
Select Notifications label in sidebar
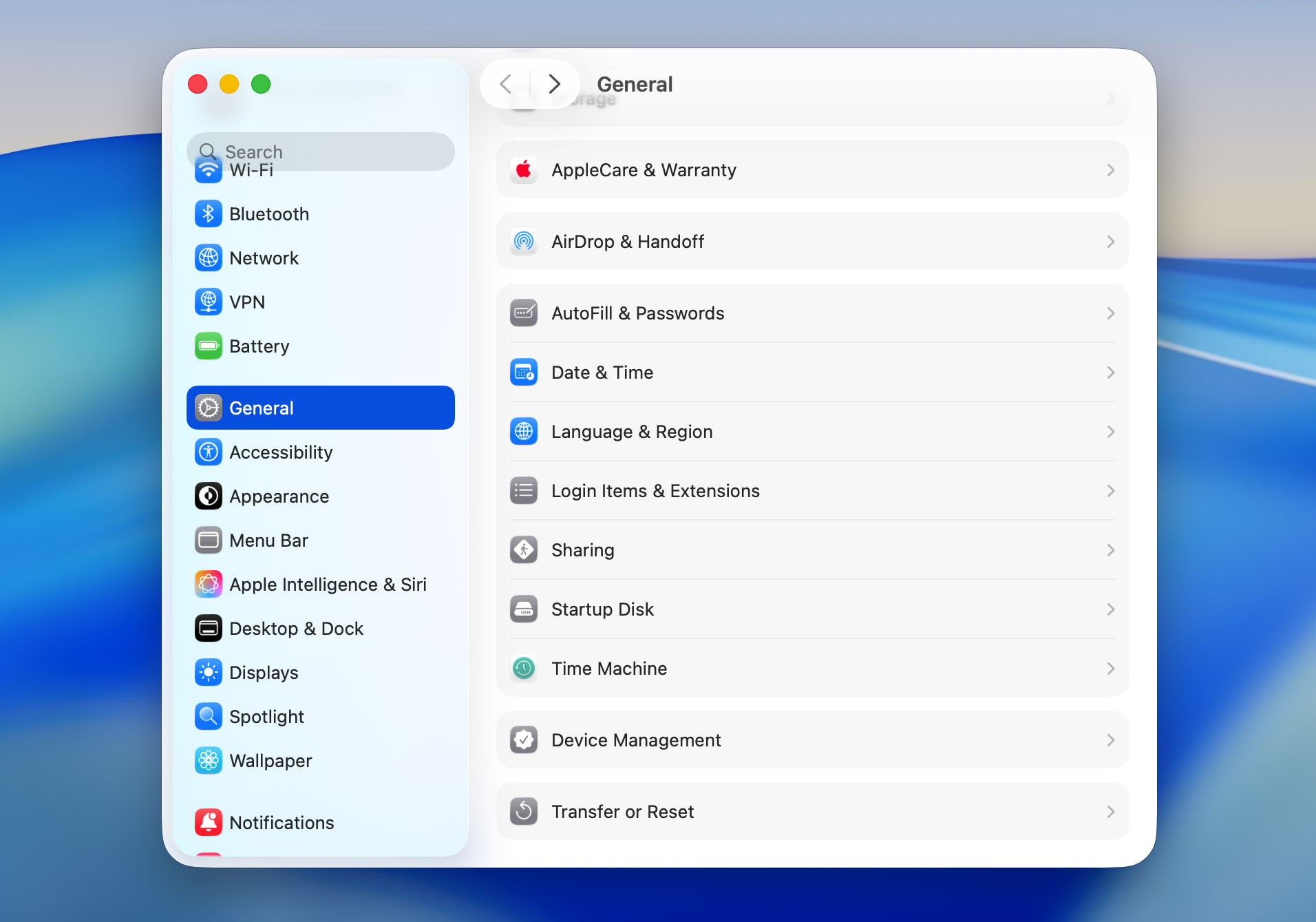(x=282, y=823)
